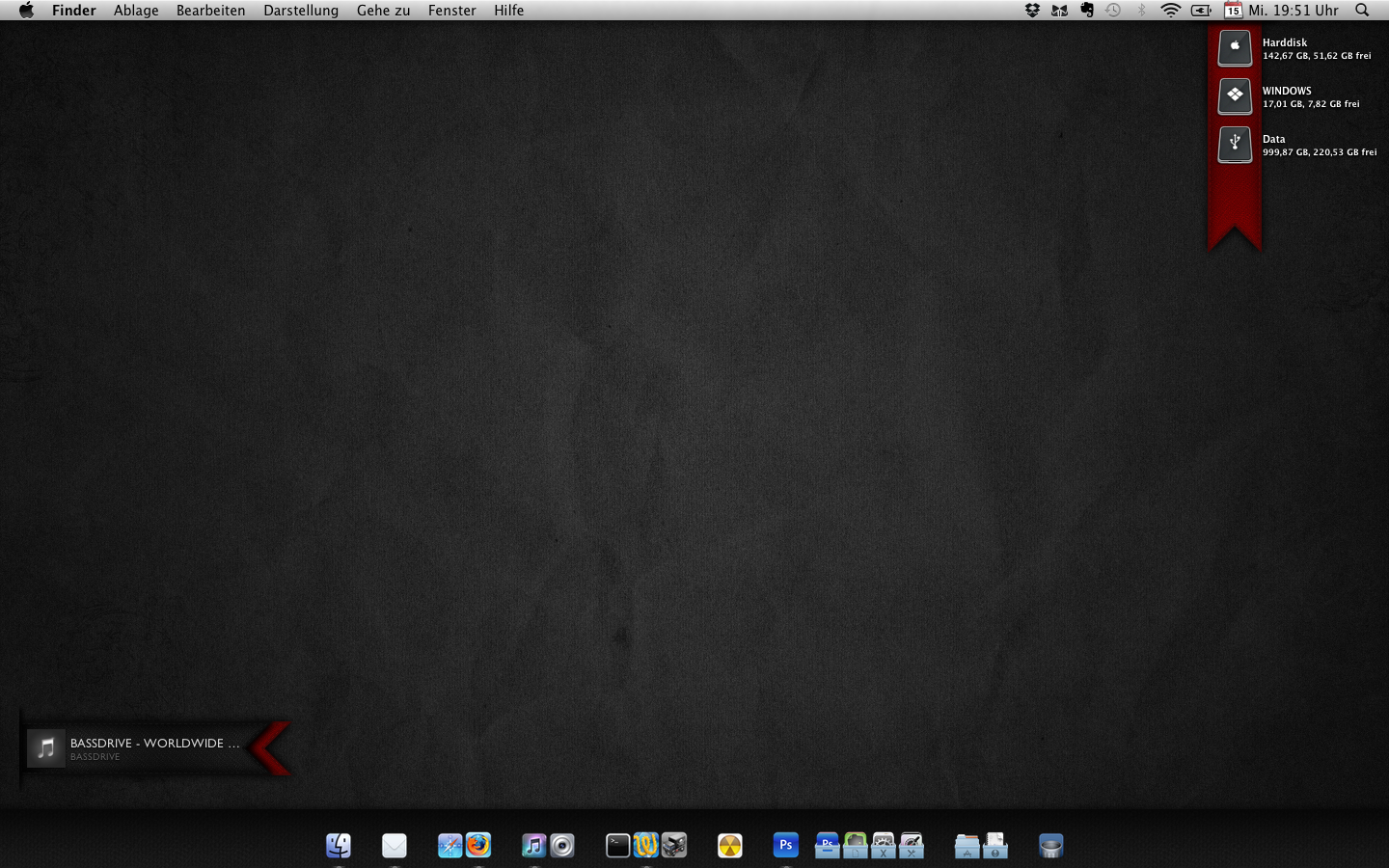
Task: Click the butterfly icon in menu bar
Action: 1059,10
